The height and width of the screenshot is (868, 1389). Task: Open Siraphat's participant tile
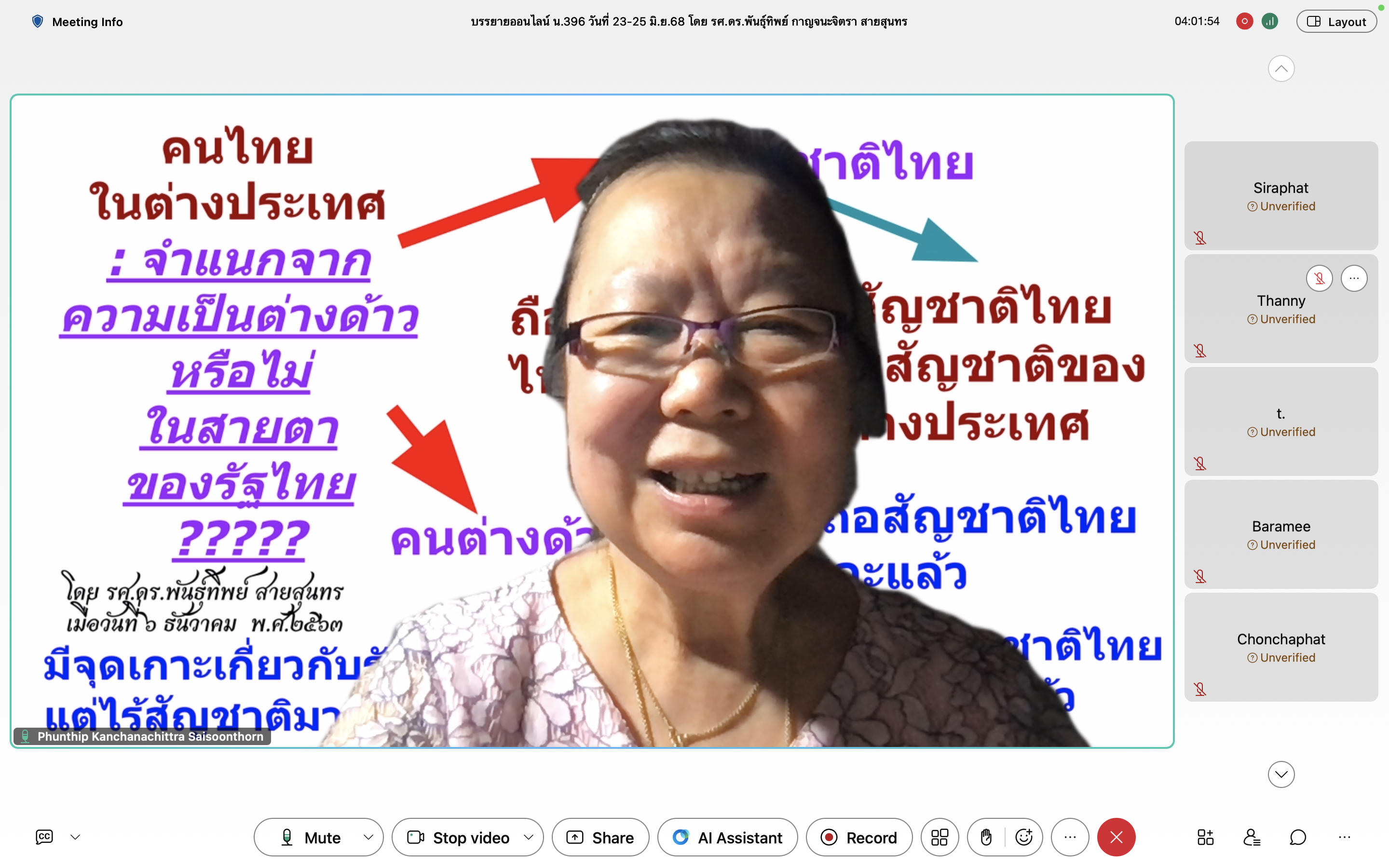coord(1281,196)
